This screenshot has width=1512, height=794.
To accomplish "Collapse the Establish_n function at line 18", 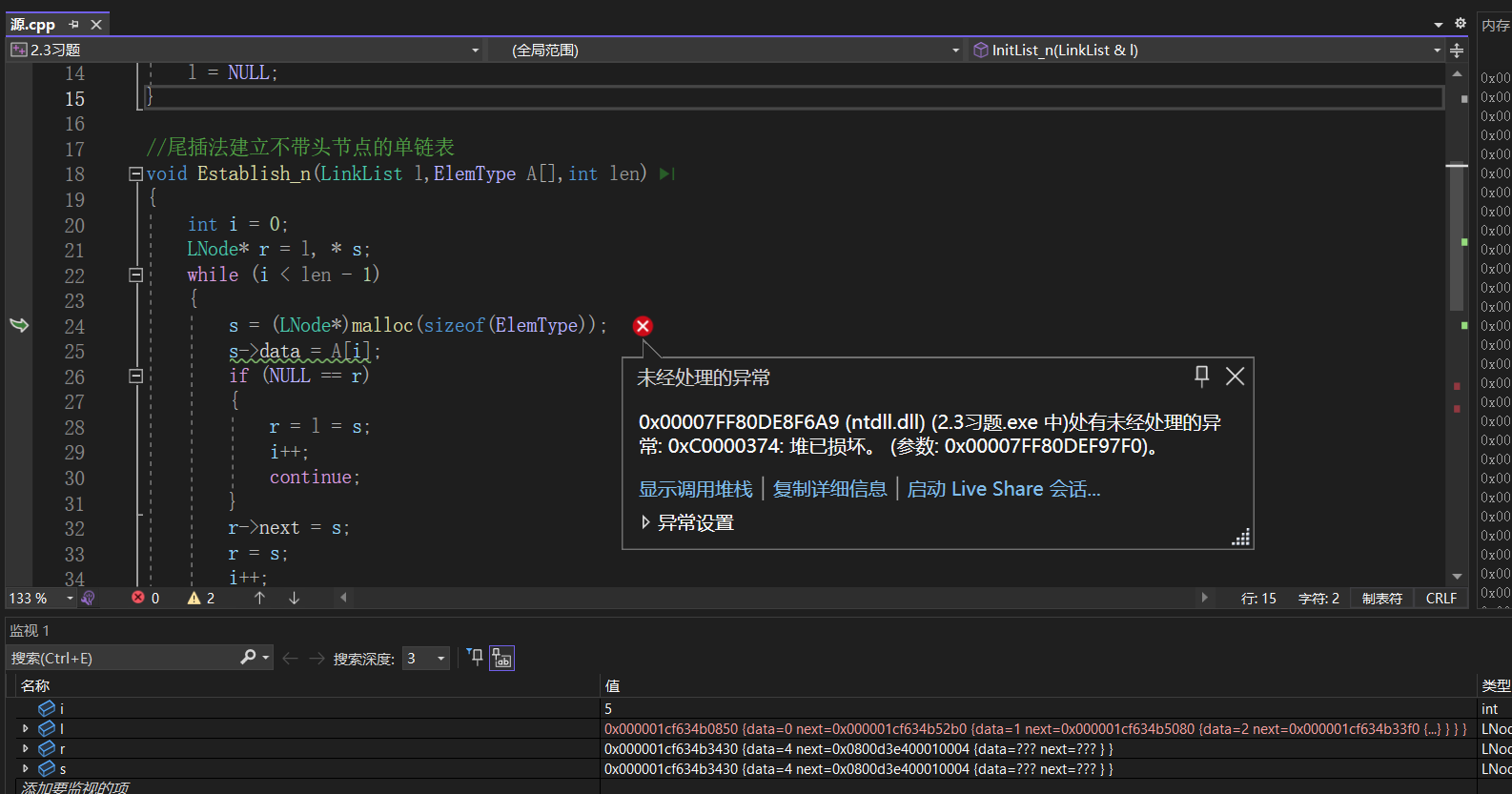I will pos(135,173).
